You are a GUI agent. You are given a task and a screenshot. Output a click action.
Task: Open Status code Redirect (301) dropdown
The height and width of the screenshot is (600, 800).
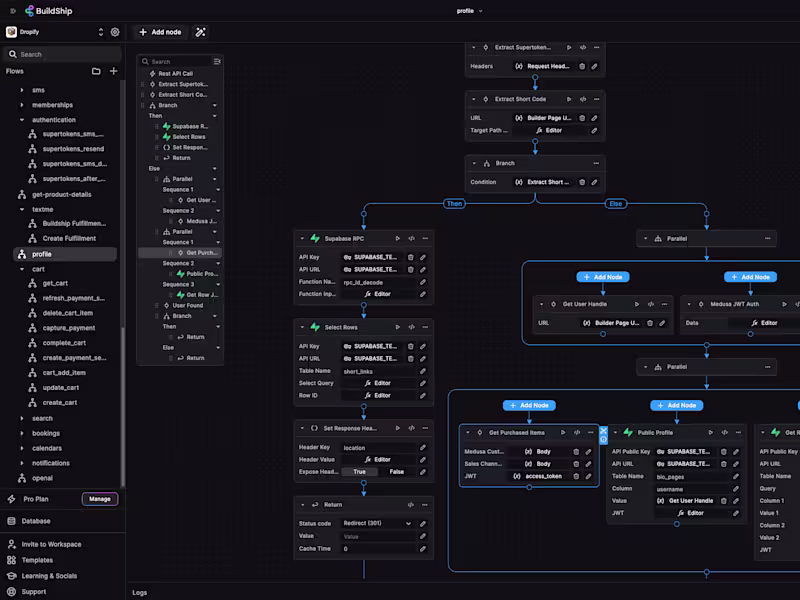click(x=378, y=523)
